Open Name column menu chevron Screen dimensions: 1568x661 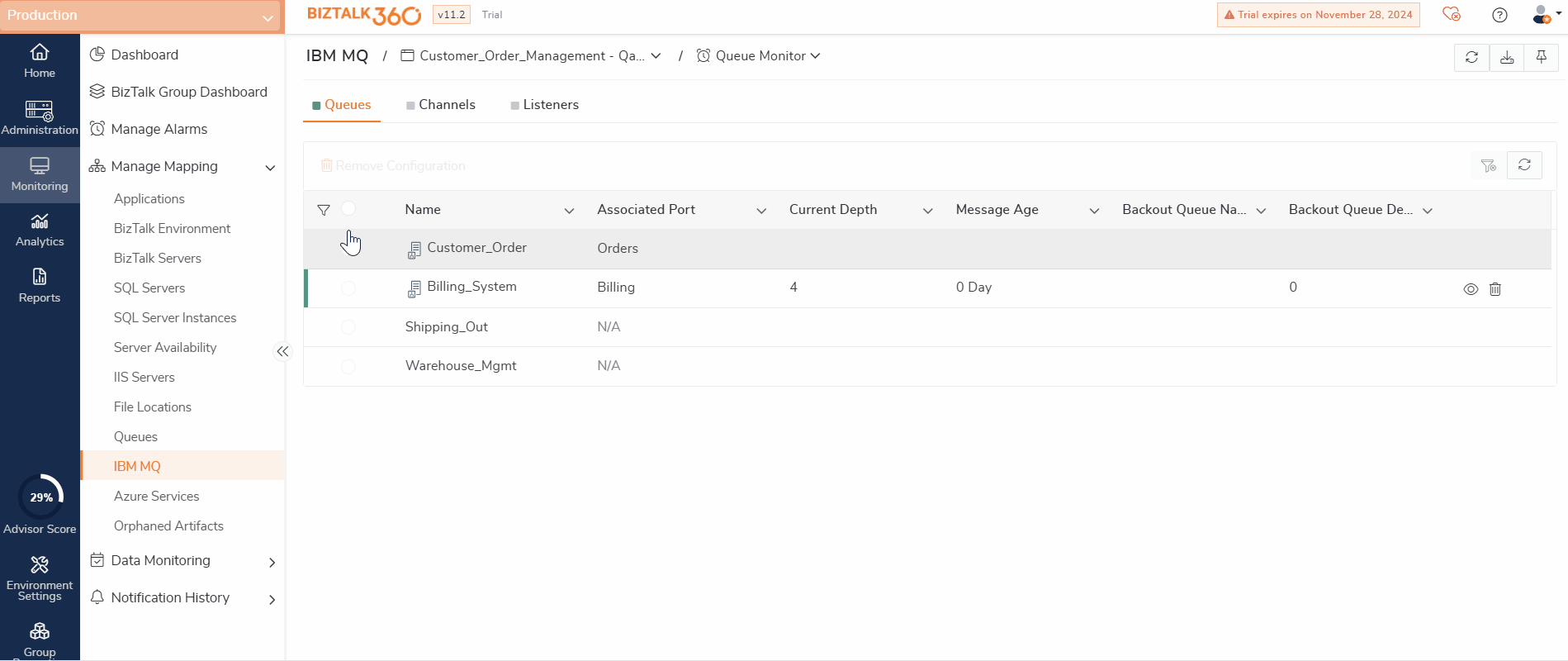(x=569, y=211)
